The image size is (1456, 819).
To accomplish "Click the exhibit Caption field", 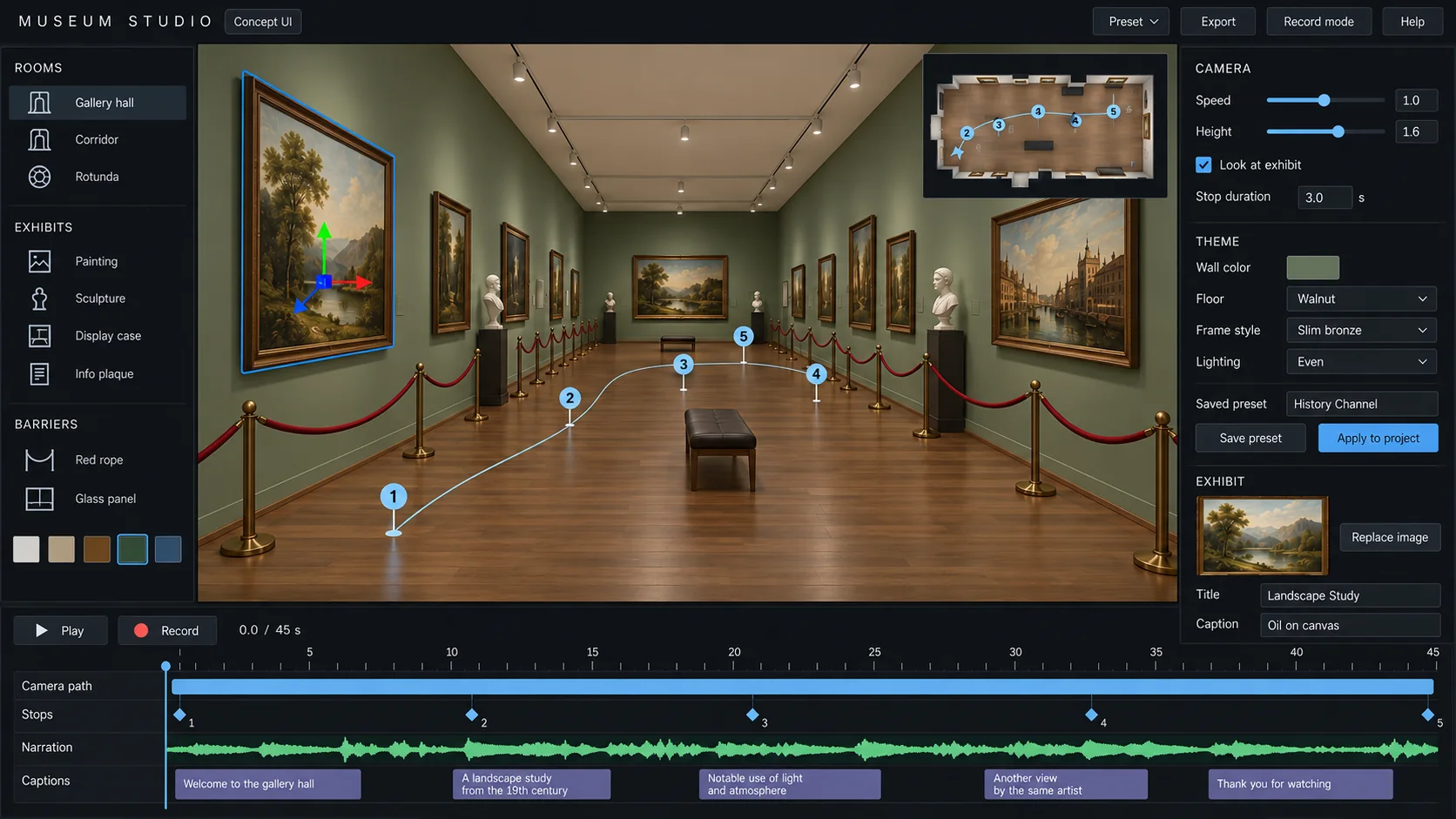I will click(1350, 625).
